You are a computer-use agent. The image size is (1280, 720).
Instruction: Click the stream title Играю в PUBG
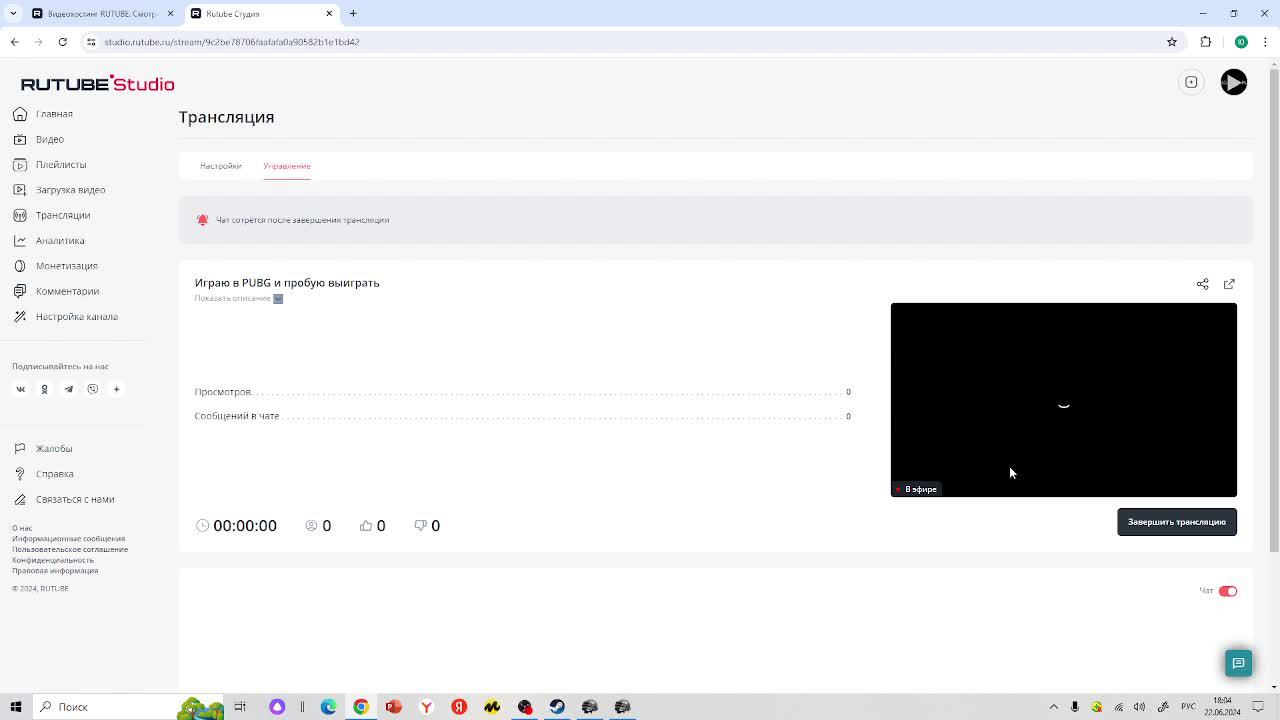pyautogui.click(x=287, y=283)
